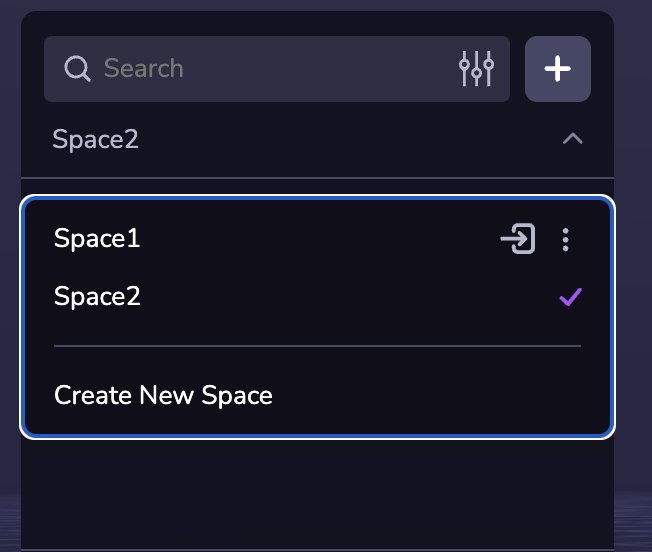The height and width of the screenshot is (552, 652).
Task: Switch into Space1 with its enter icon
Action: (x=517, y=239)
